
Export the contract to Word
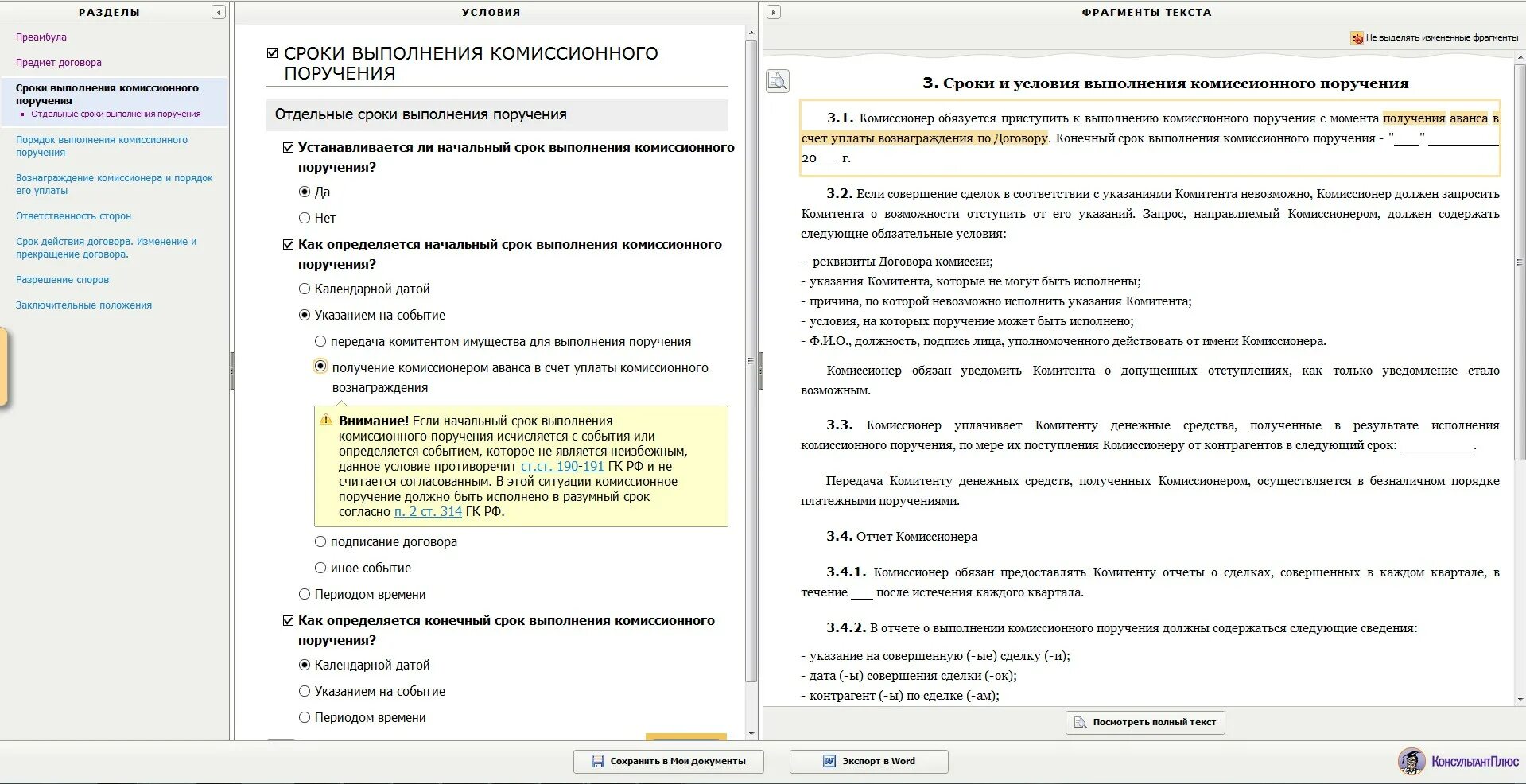(x=868, y=761)
